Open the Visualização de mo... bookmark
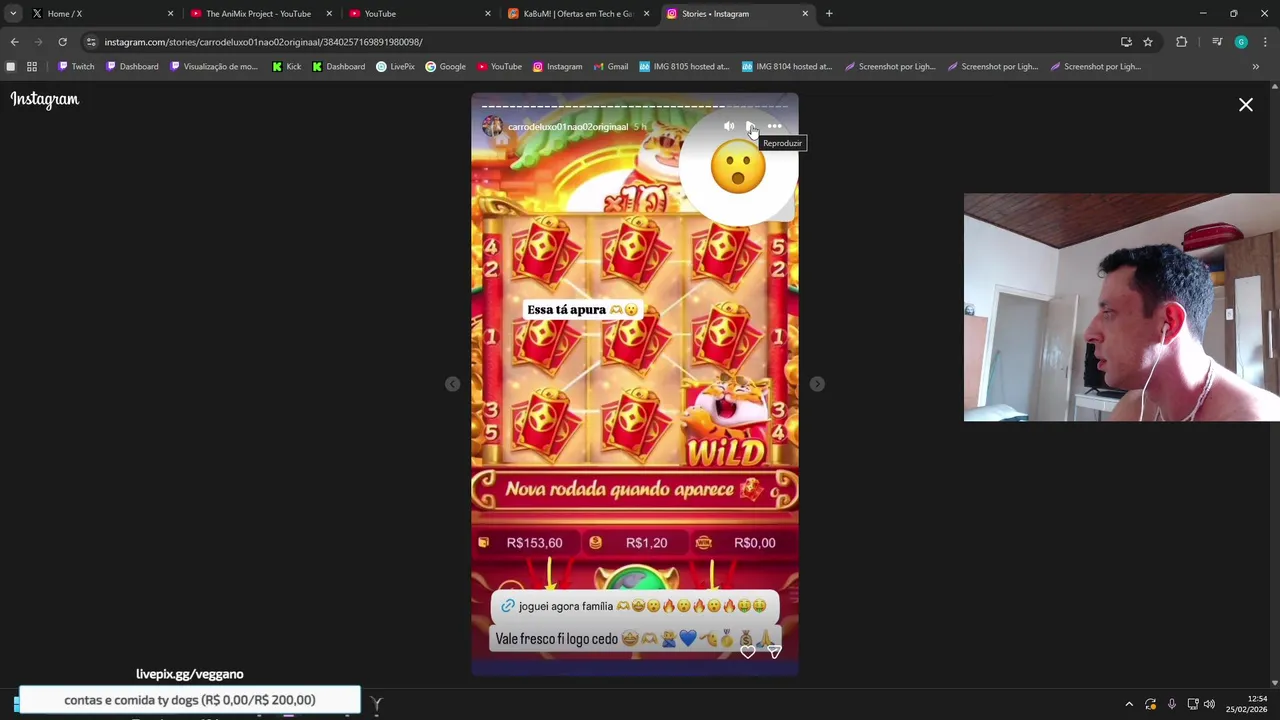1280x720 pixels. pyautogui.click(x=214, y=67)
